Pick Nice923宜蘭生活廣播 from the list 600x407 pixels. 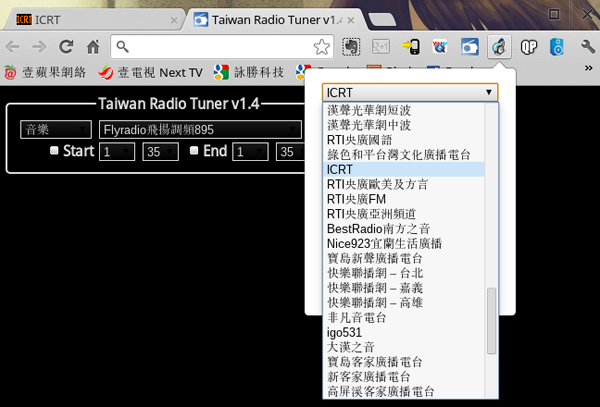coord(404,243)
